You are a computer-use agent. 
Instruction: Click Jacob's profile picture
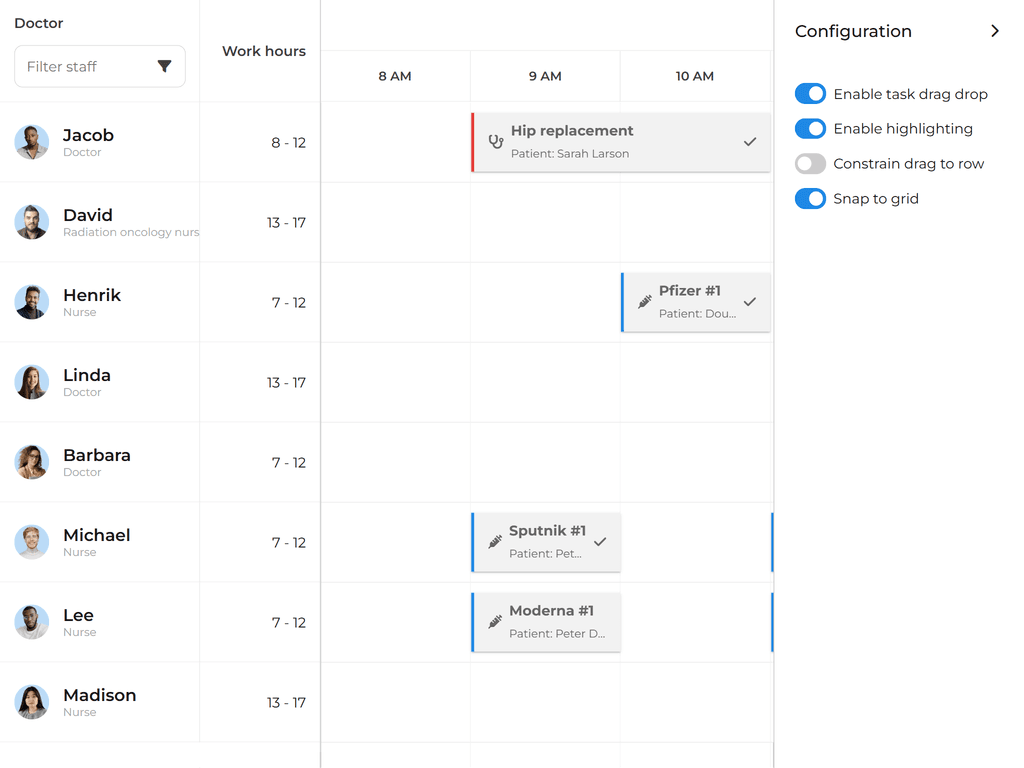point(31,142)
